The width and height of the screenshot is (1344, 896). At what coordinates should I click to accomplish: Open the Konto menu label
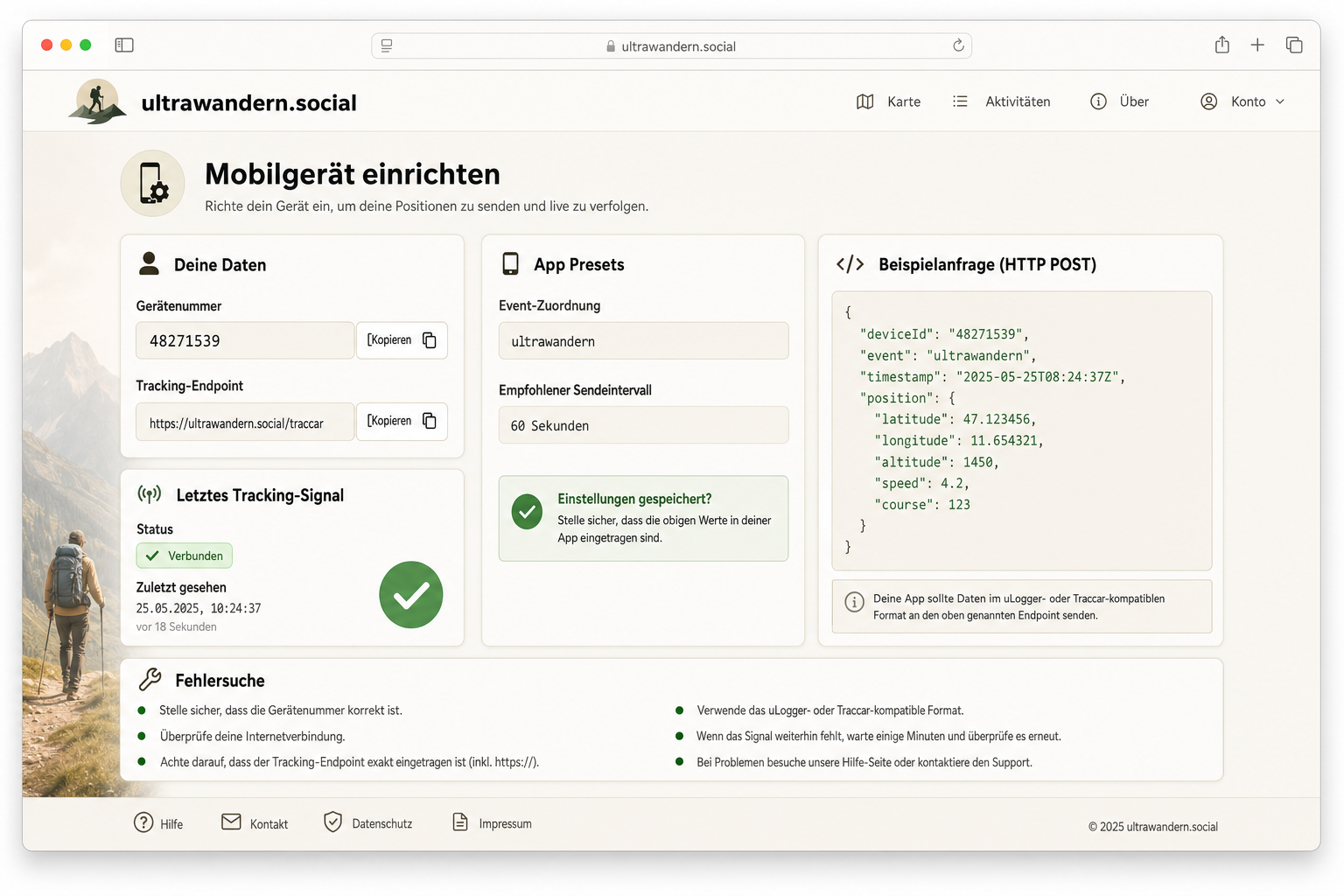click(x=1248, y=101)
